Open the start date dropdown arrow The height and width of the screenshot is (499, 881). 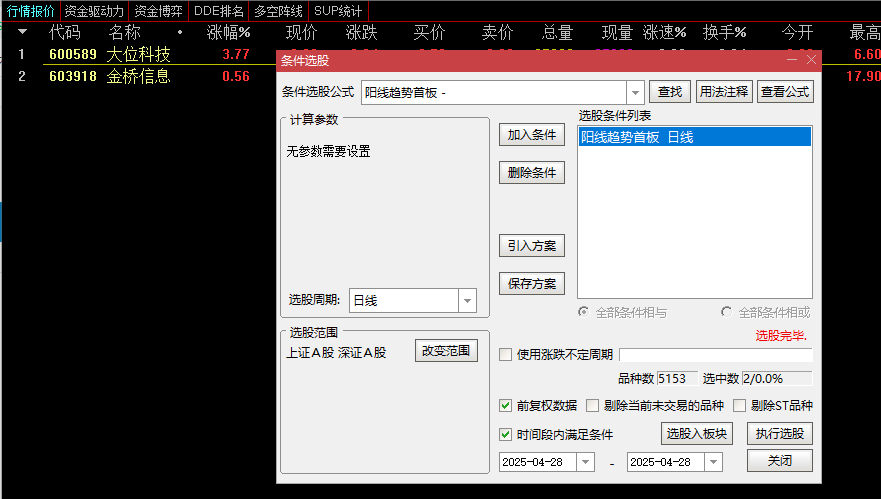pyautogui.click(x=585, y=462)
